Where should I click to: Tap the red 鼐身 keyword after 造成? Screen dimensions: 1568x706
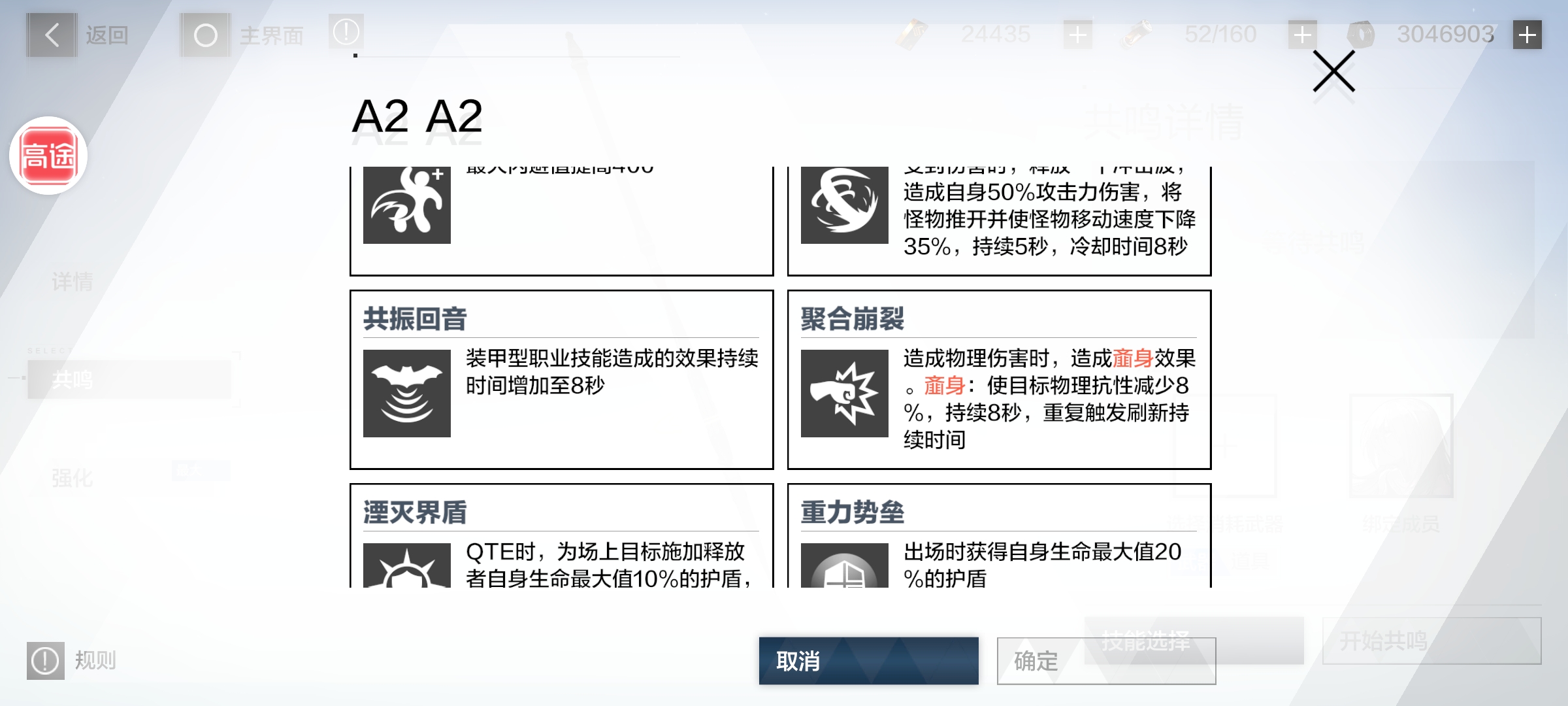tap(1133, 358)
